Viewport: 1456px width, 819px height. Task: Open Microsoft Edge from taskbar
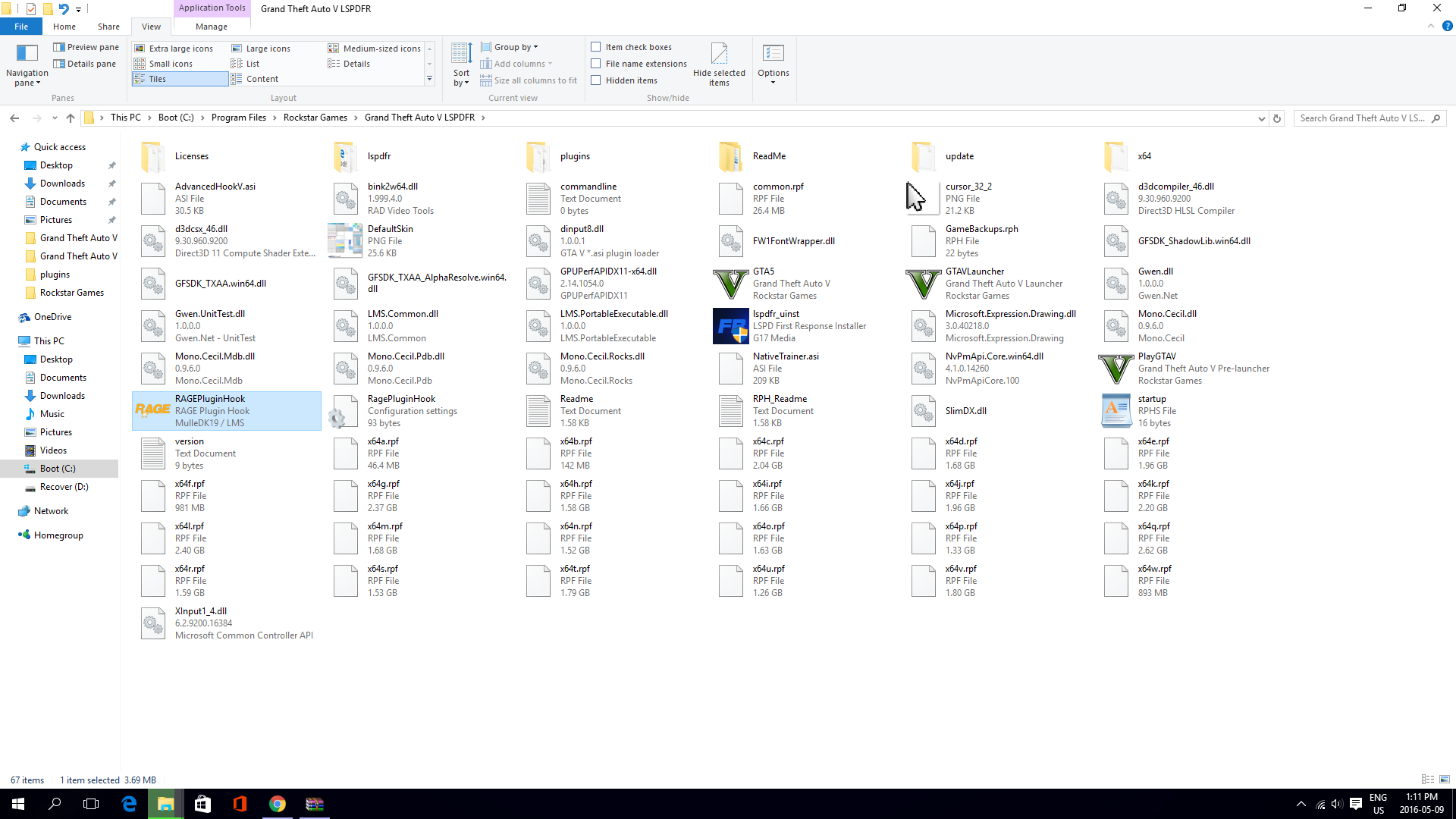129,804
